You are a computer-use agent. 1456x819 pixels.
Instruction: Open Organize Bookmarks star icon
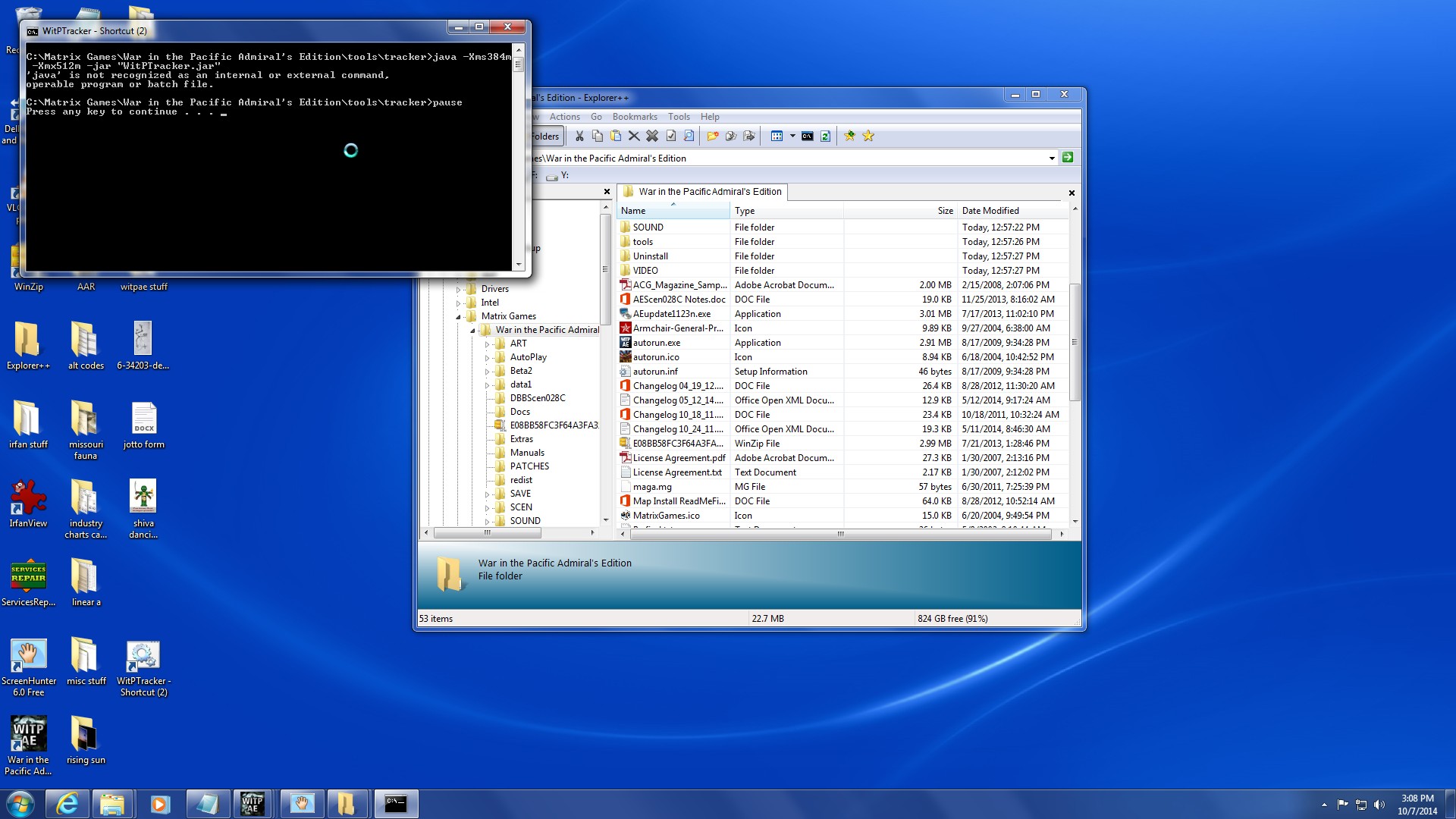(x=868, y=136)
